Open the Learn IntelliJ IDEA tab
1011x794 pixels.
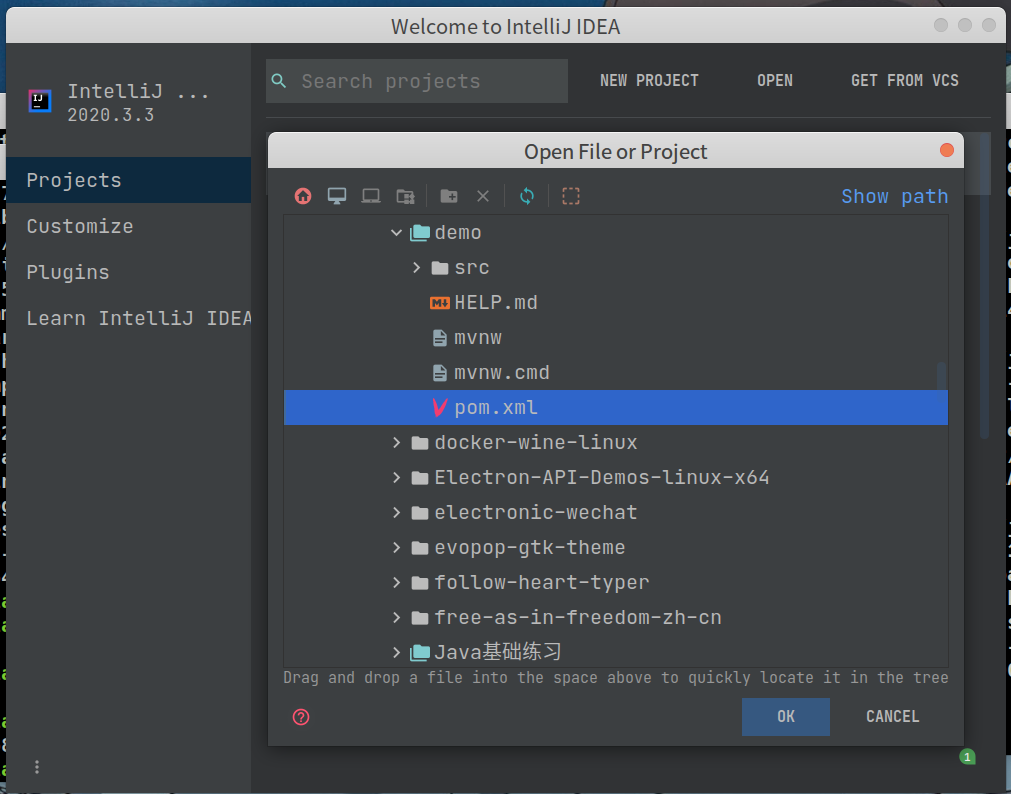point(128,318)
